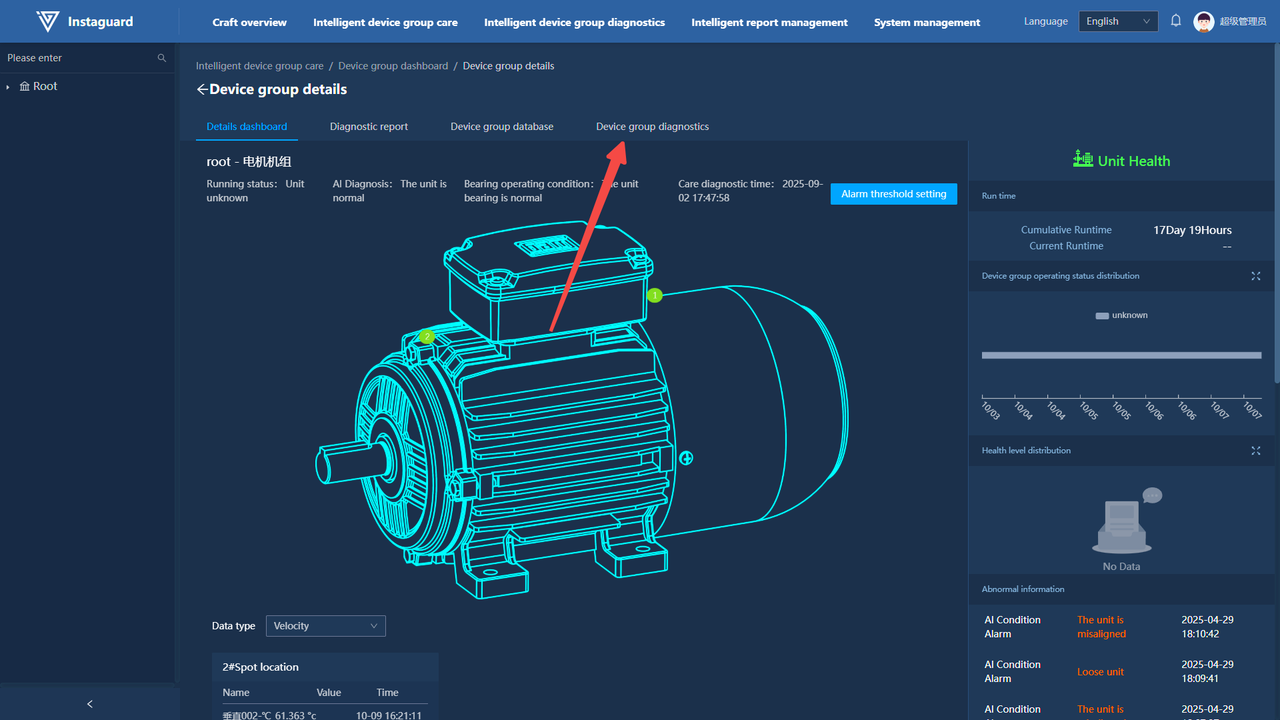Screen dimensions: 1280x720
Task: Click the search magnifier icon in sidebar
Action: coord(162,58)
